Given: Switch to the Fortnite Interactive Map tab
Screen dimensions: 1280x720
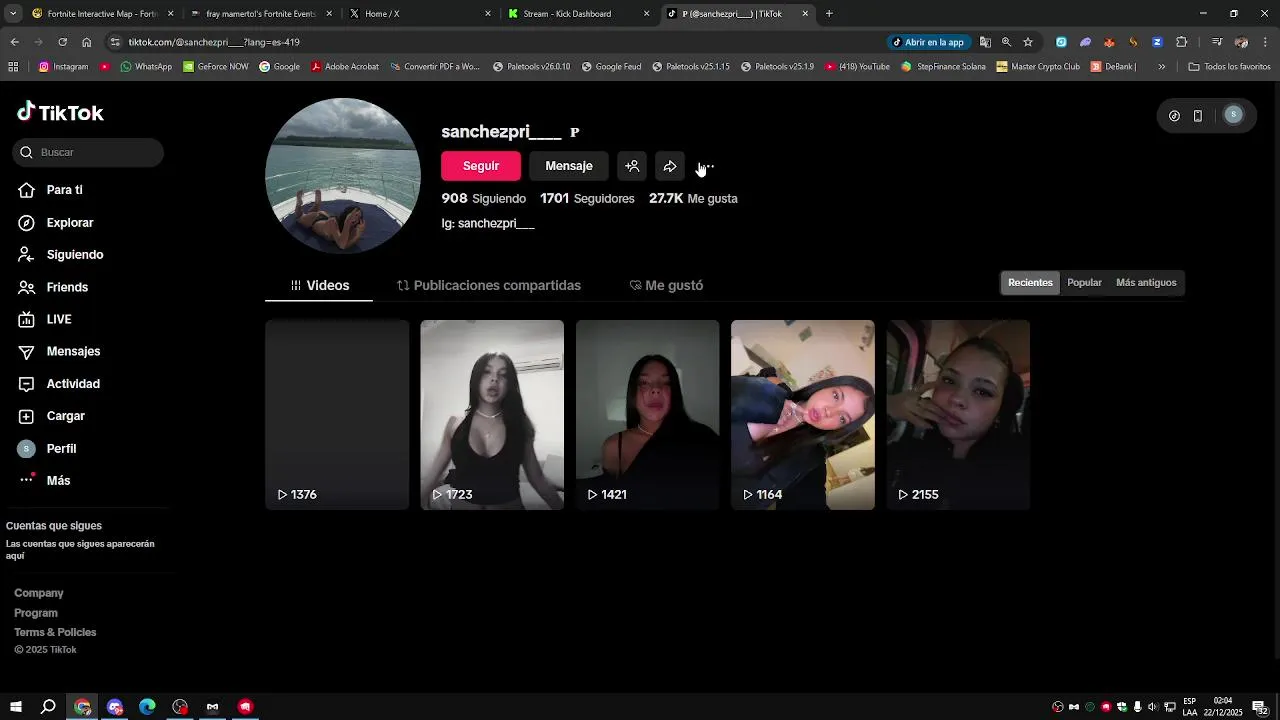Looking at the screenshot, I should tap(103, 14).
